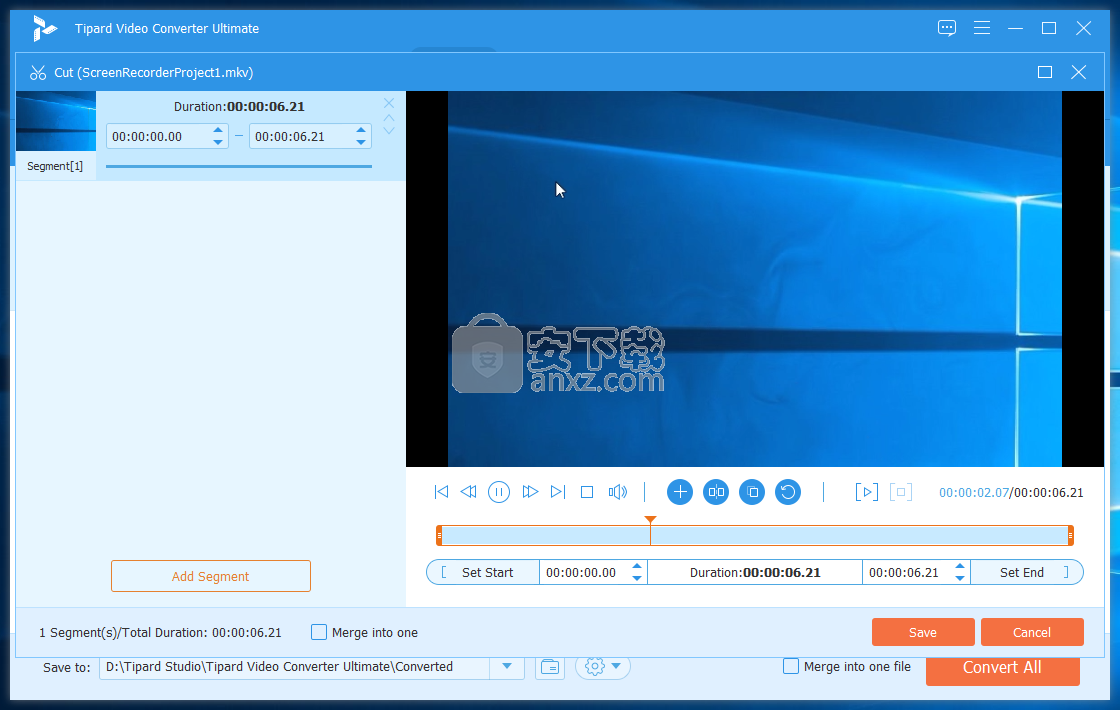Reset the cut with circular arrow
This screenshot has width=1120, height=710.
pos(788,491)
